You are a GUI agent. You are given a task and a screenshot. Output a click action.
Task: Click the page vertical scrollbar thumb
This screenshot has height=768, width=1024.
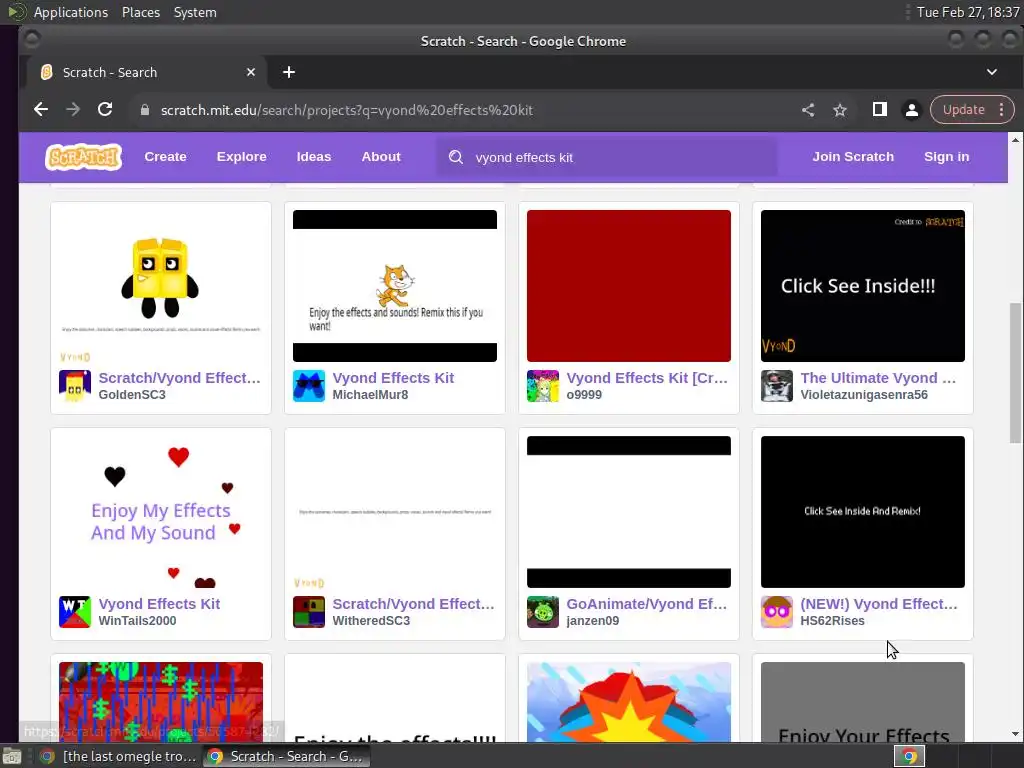pyautogui.click(x=1015, y=372)
